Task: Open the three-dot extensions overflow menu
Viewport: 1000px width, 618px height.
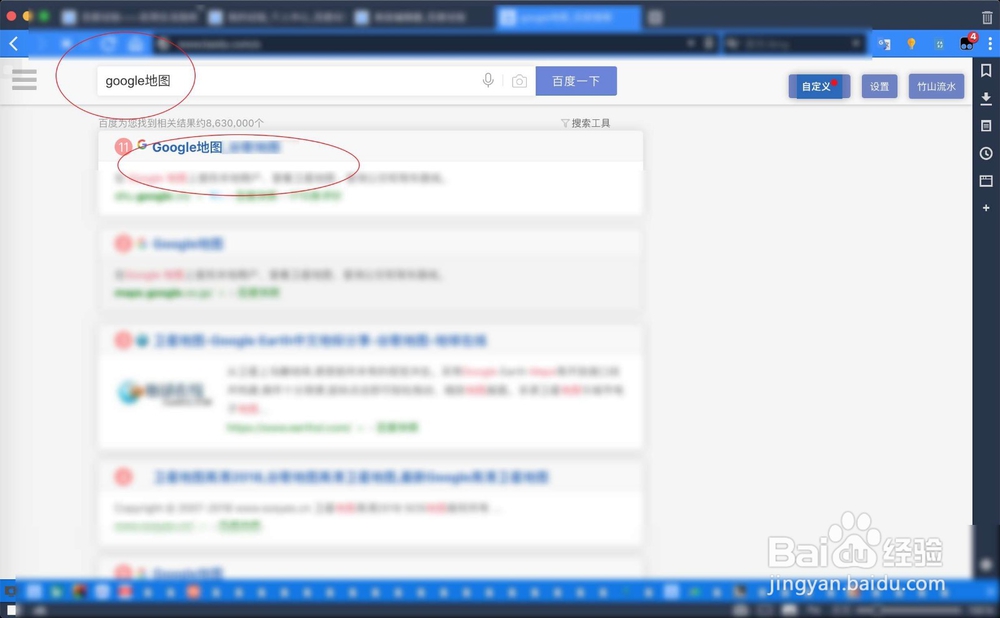Action: coord(990,43)
